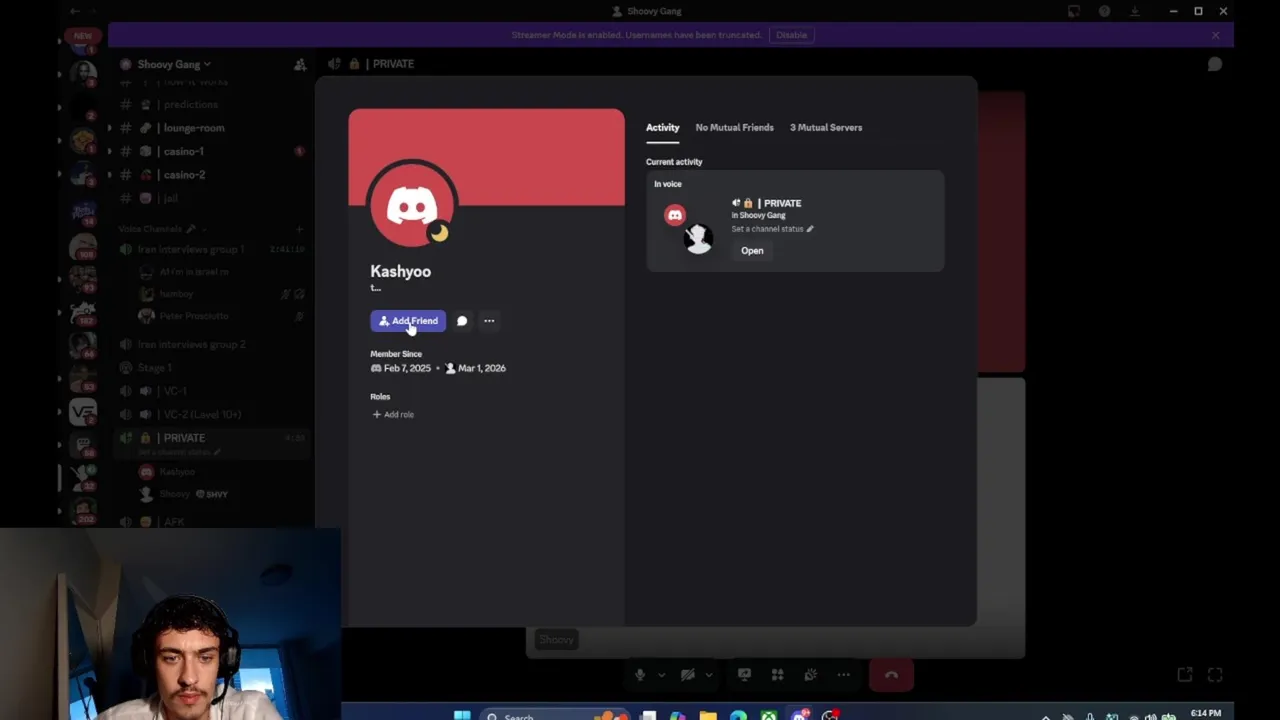Open File Explorer from taskbar
The image size is (1280, 720).
[x=708, y=716]
